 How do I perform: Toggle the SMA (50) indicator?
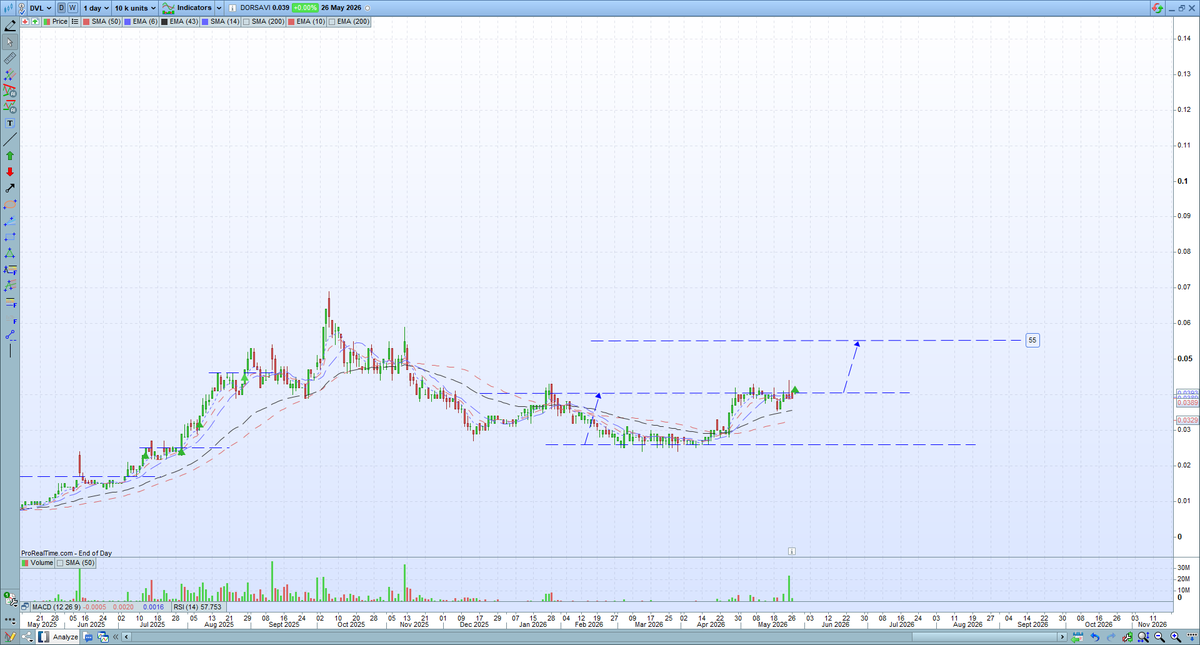pos(101,21)
